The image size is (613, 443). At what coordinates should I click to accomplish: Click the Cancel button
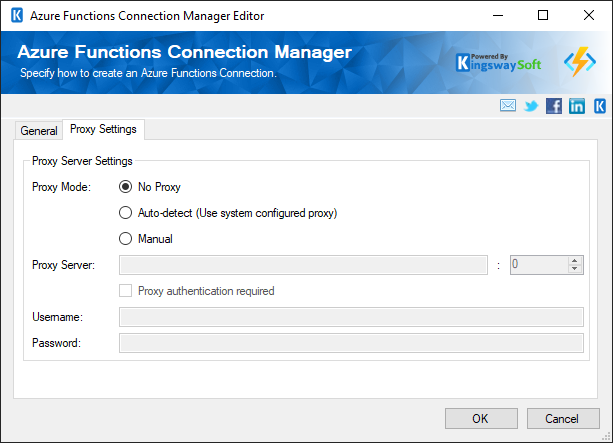pyautogui.click(x=563, y=419)
